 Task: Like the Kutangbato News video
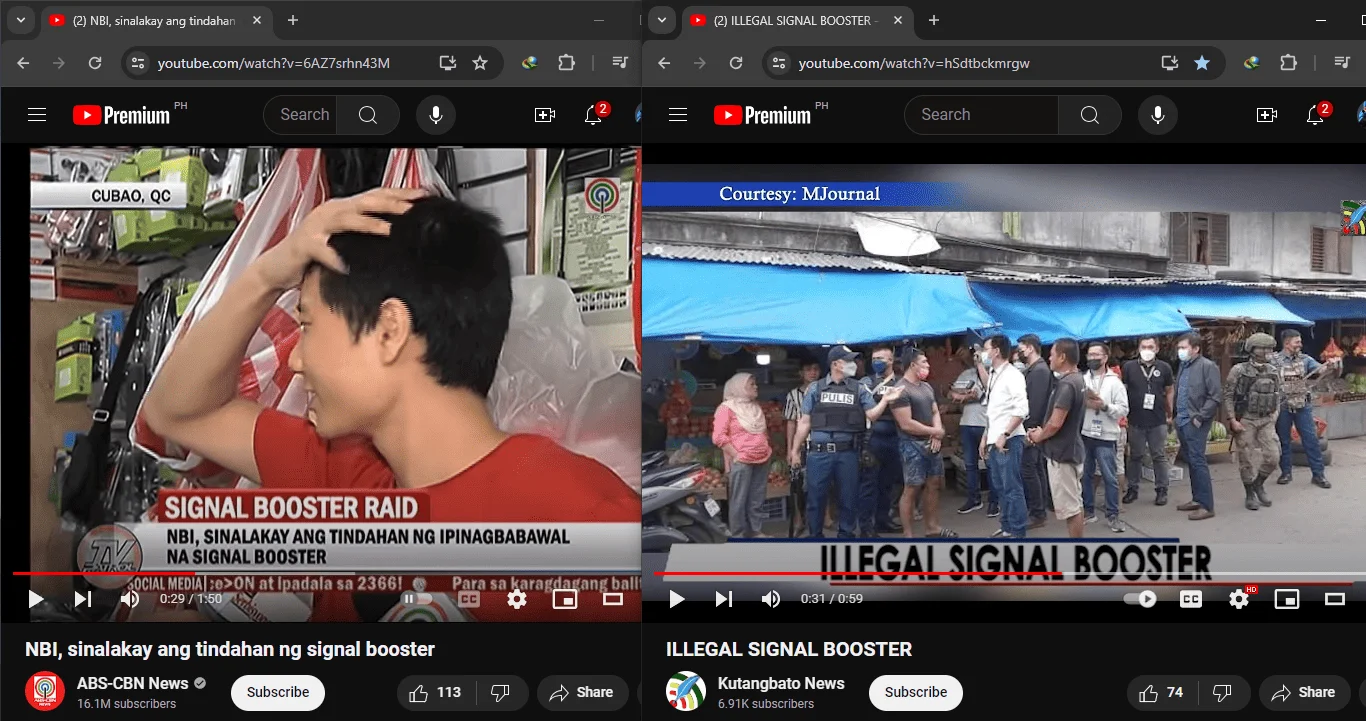[1164, 692]
